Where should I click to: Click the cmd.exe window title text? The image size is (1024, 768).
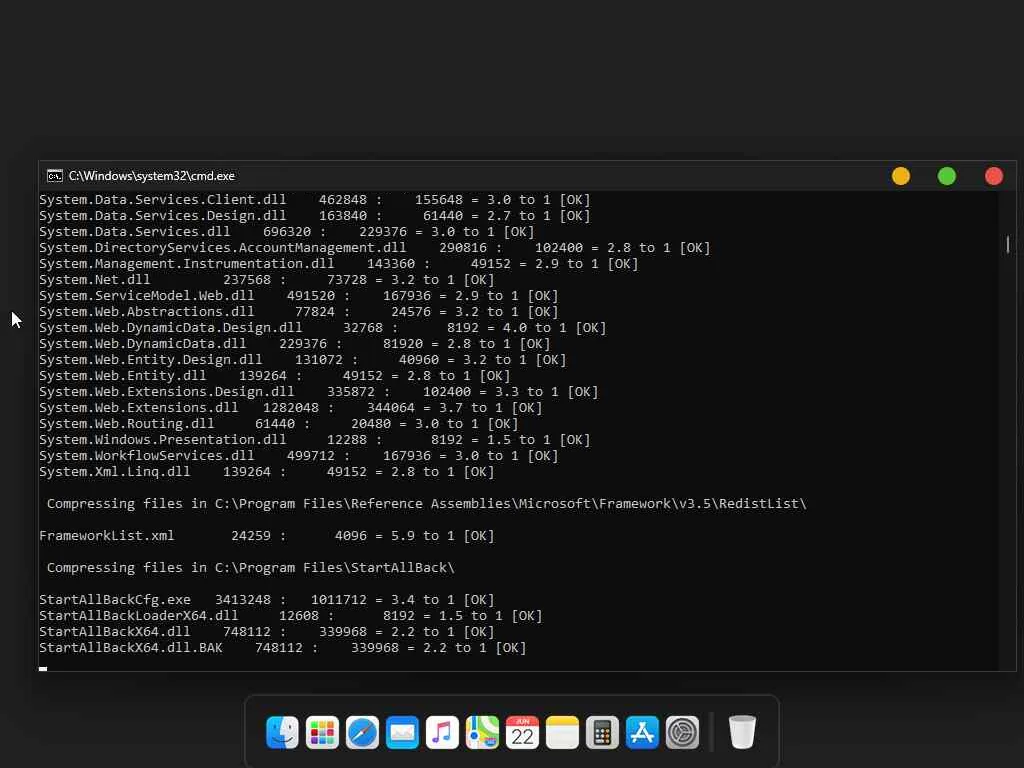tap(152, 176)
